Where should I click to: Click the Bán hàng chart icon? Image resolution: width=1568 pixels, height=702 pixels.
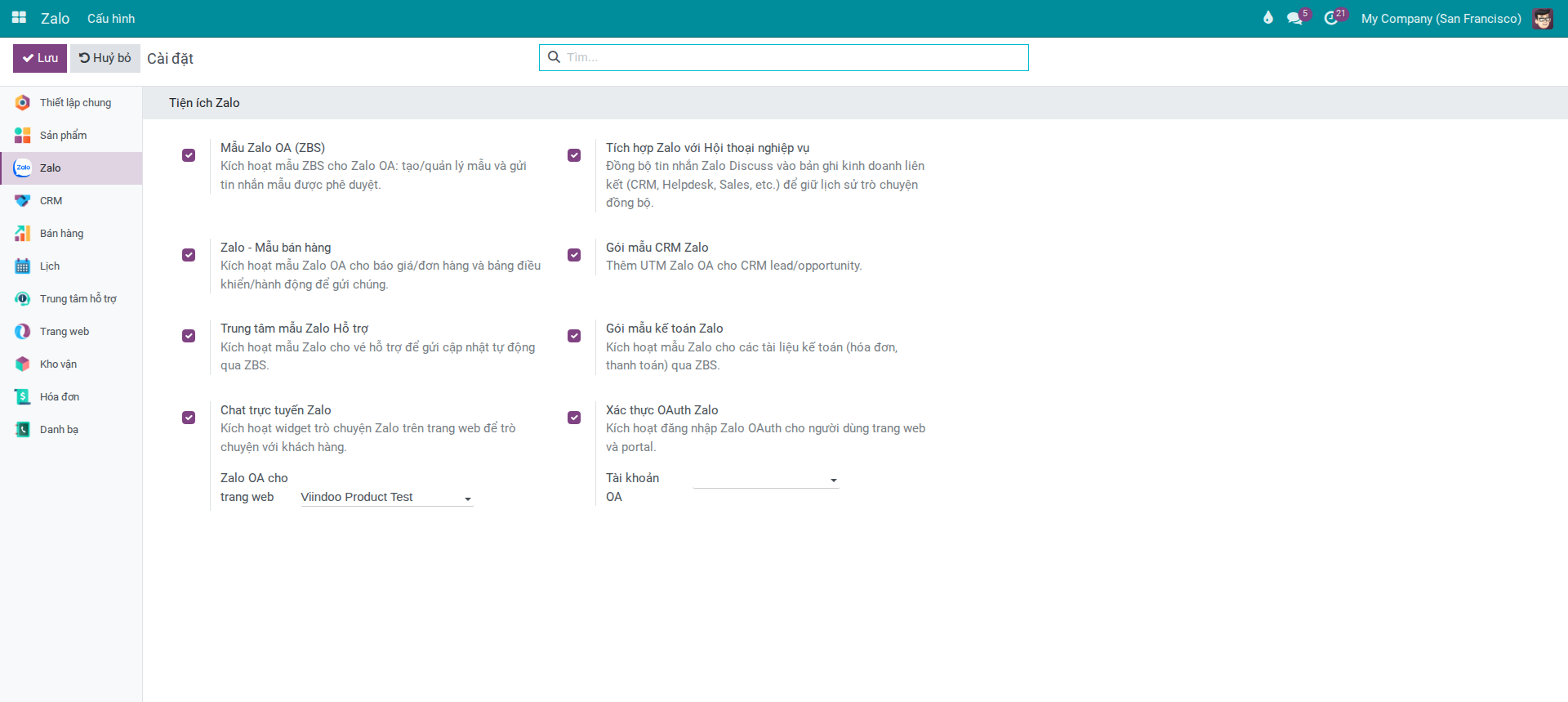coord(23,234)
